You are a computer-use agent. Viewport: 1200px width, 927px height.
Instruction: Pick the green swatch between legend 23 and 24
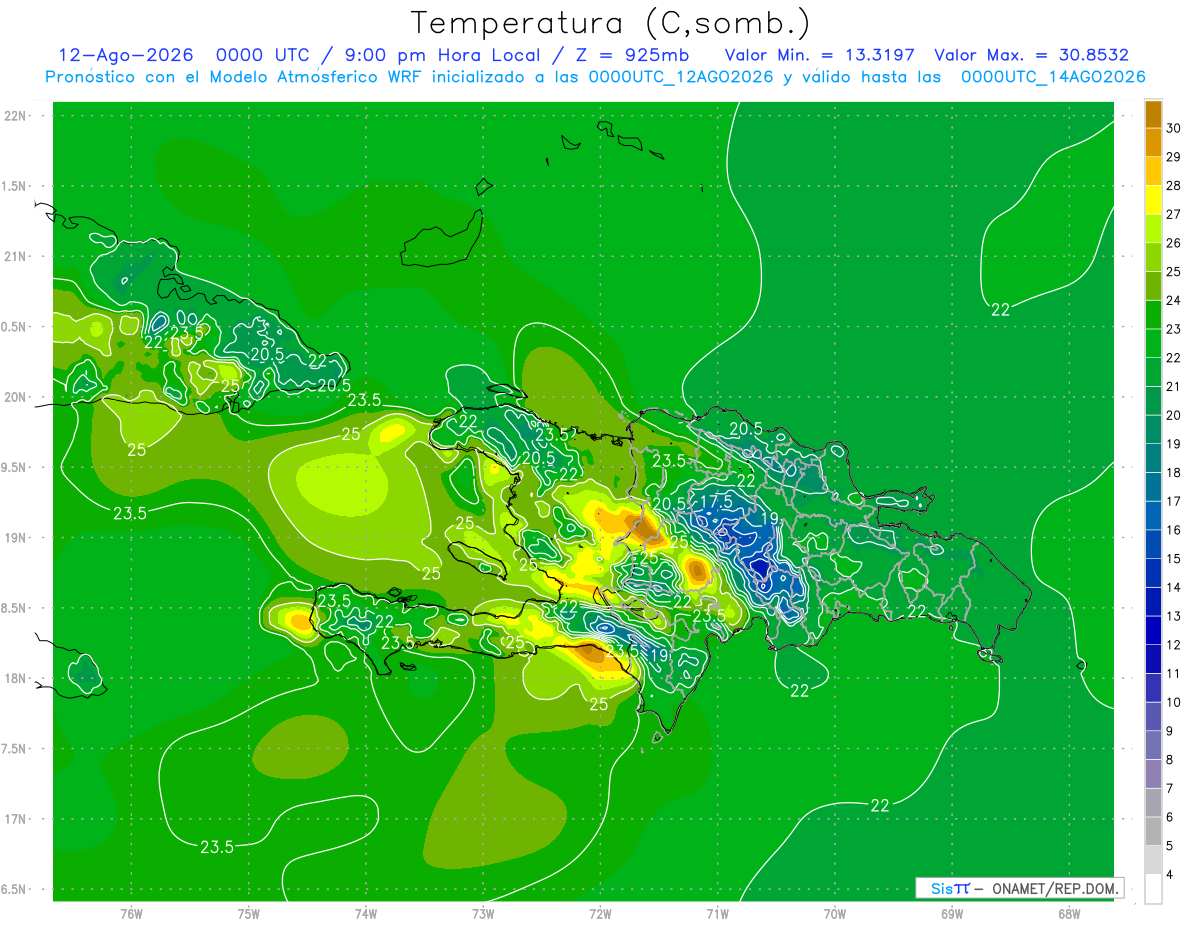[1153, 315]
